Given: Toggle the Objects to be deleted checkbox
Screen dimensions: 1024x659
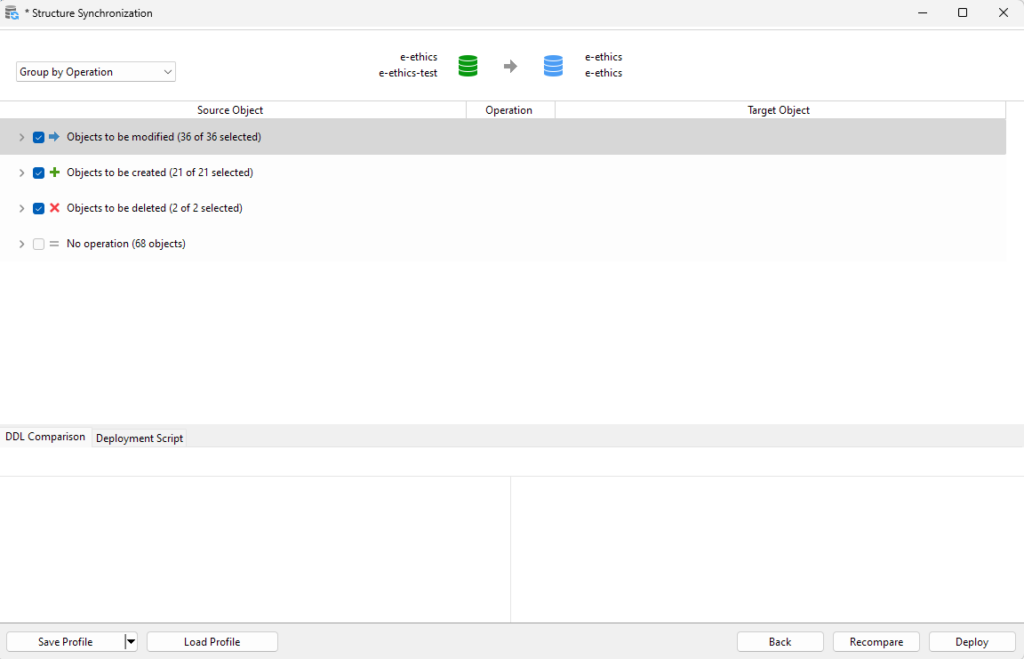Looking at the screenshot, I should [38, 208].
